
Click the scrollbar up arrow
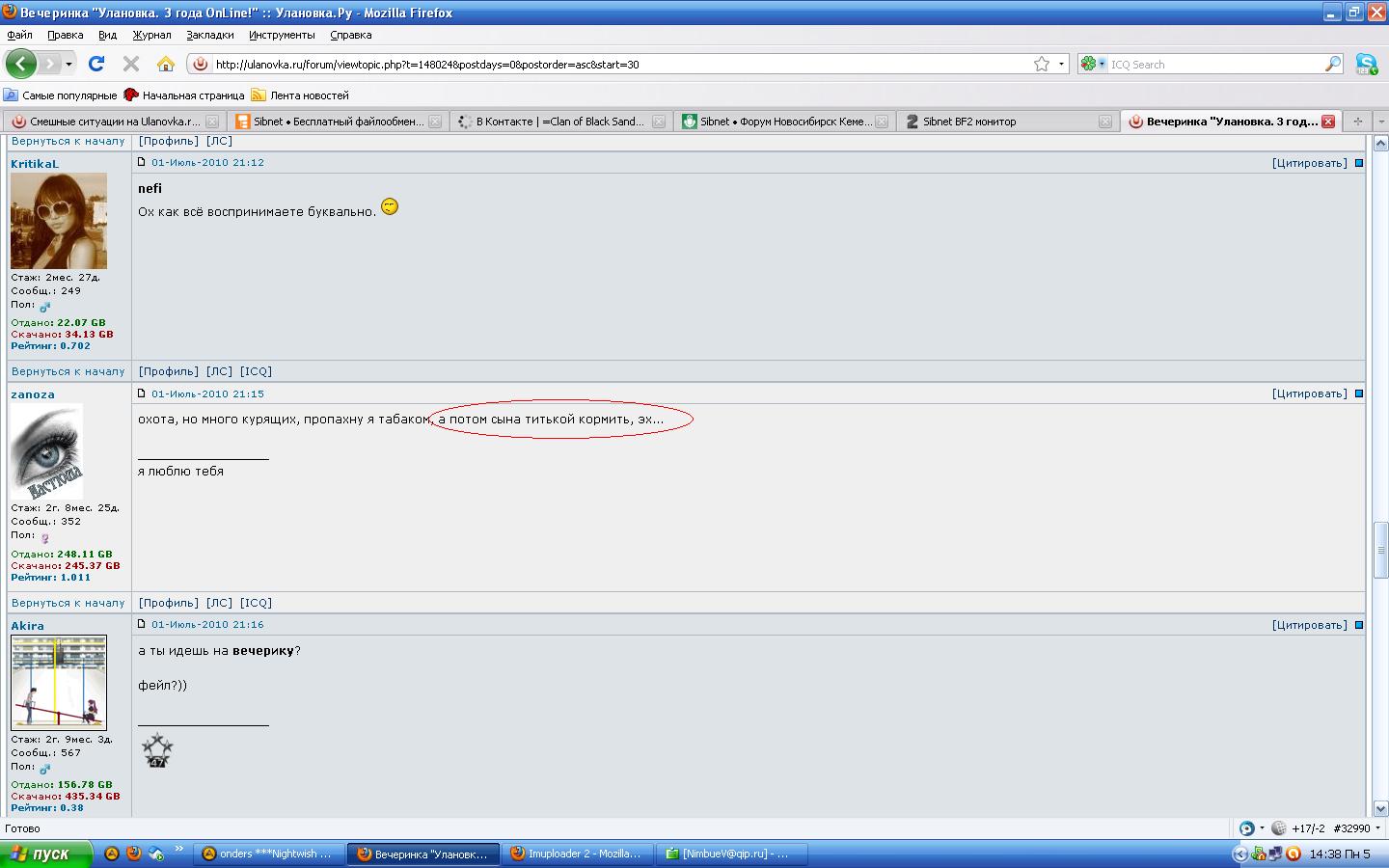[x=1380, y=144]
